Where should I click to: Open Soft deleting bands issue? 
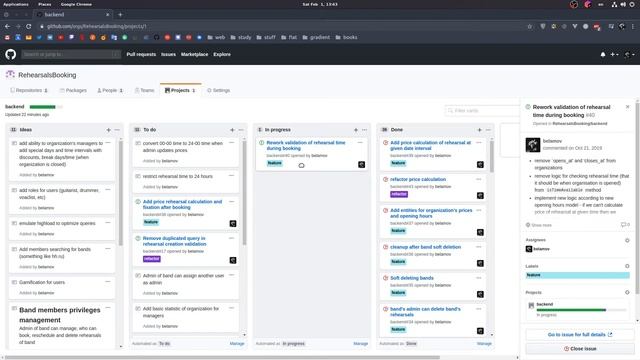pos(412,278)
